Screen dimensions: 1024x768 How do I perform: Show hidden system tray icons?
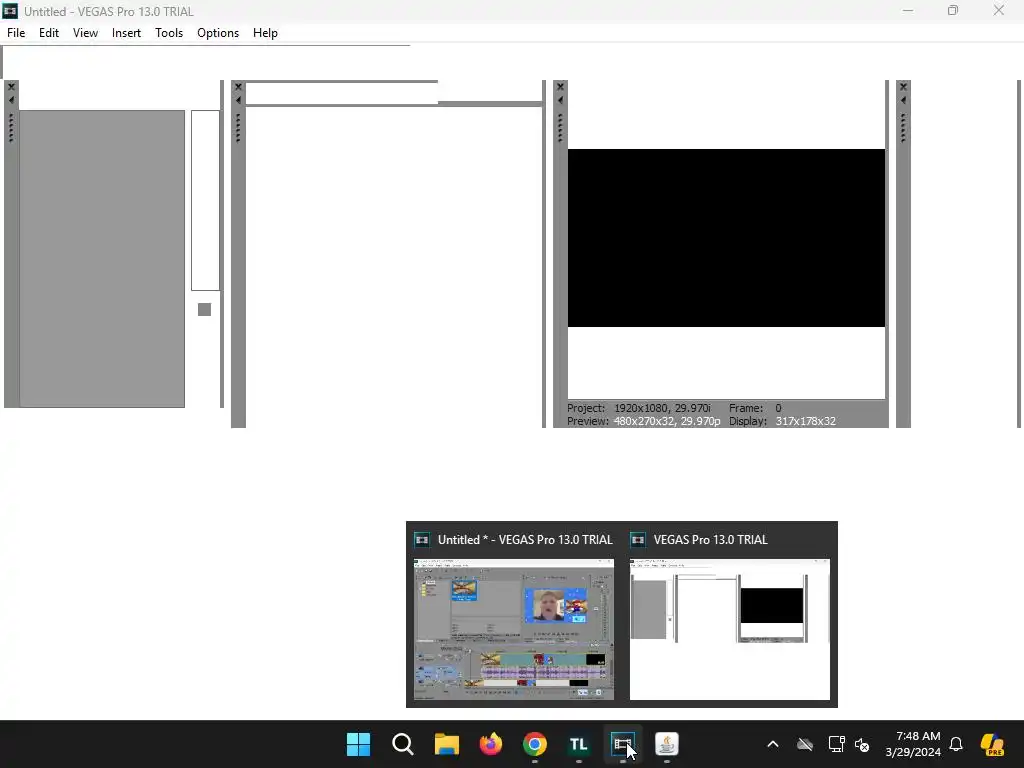(x=773, y=744)
